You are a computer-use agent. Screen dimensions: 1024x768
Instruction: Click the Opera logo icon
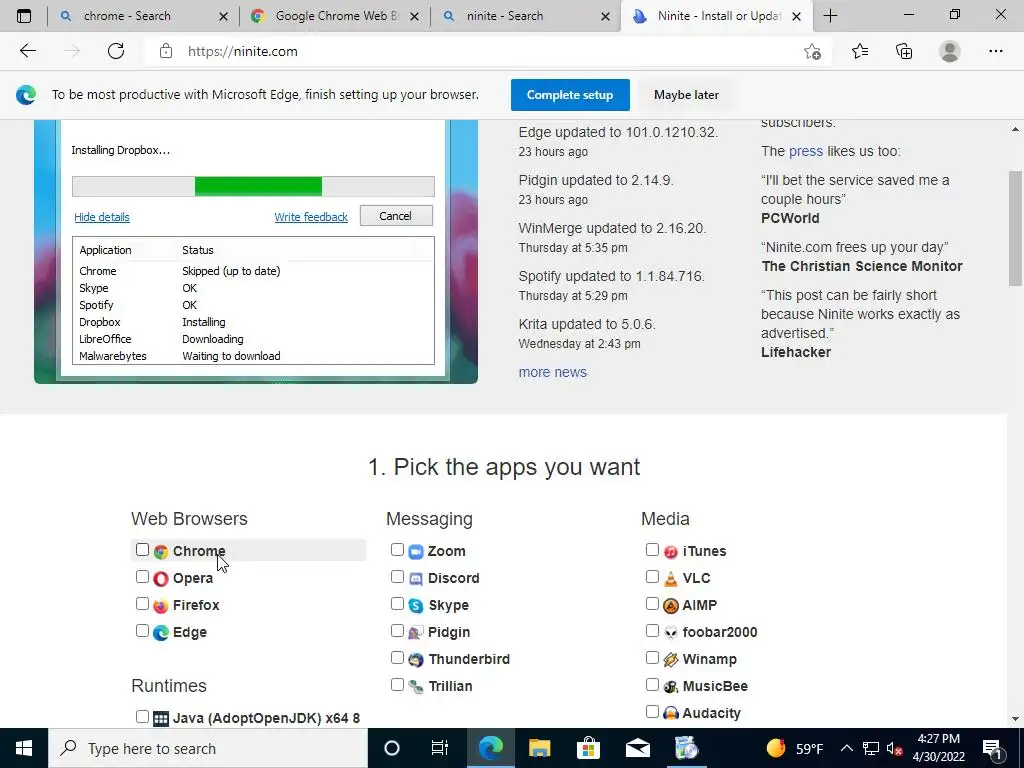pos(161,579)
